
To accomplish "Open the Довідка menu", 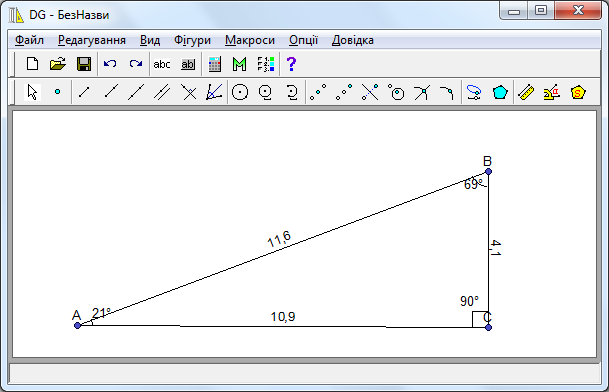I will point(353,40).
